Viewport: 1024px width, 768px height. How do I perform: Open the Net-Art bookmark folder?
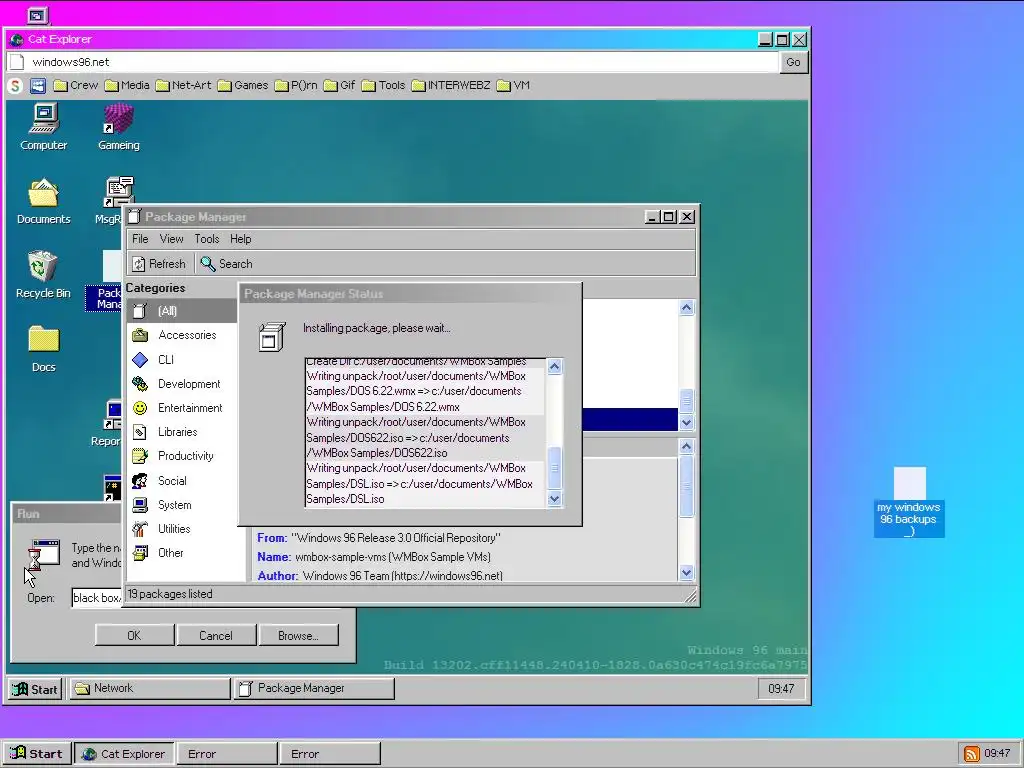(x=184, y=86)
